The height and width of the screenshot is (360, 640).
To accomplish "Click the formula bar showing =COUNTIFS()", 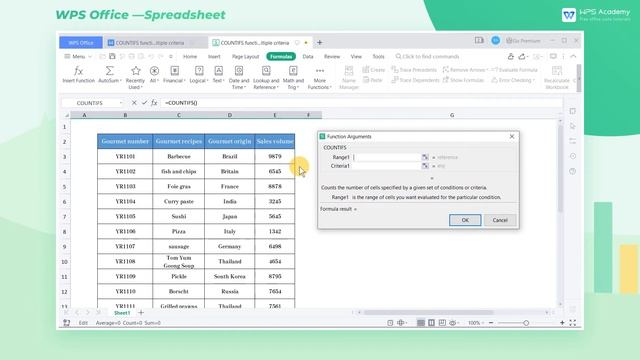I will tap(361, 103).
